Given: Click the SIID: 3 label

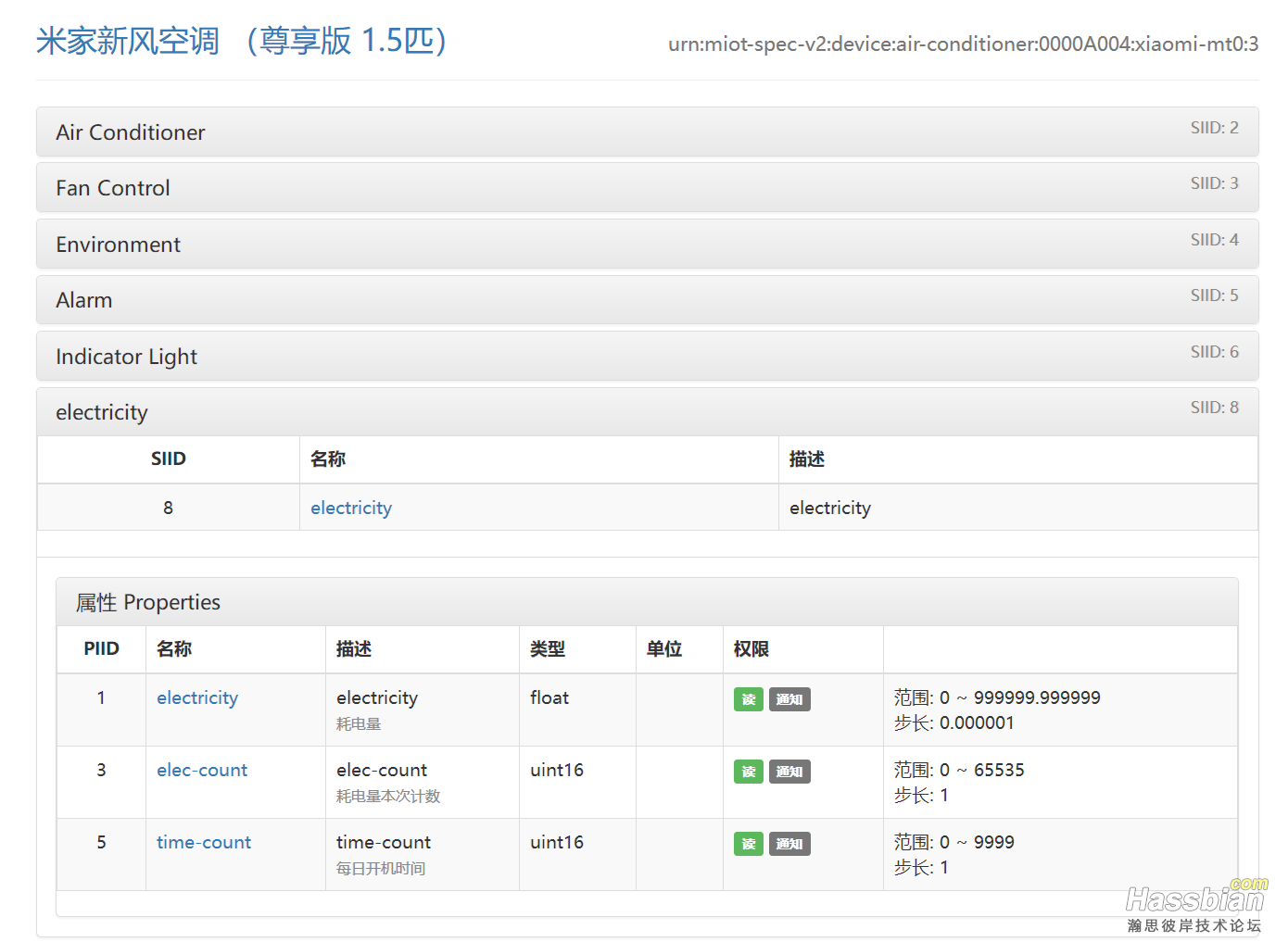Looking at the screenshot, I should (1215, 183).
